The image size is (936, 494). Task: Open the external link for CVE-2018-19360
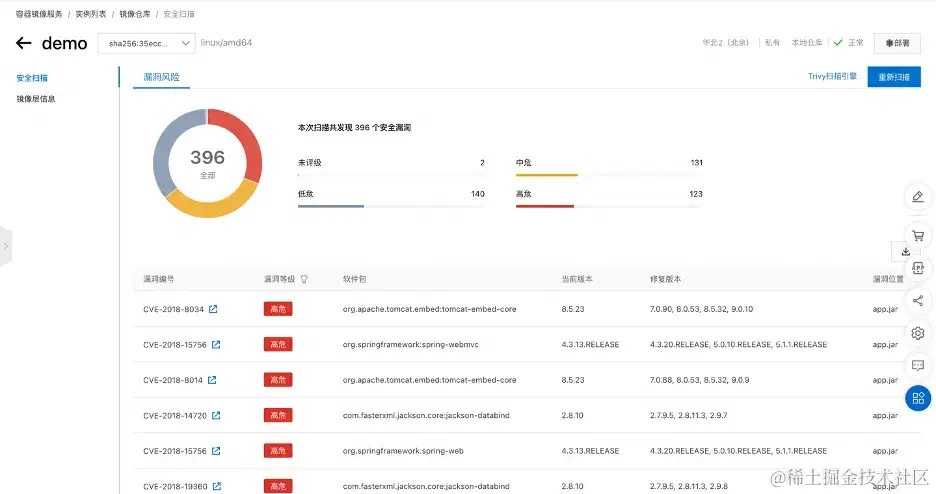217,486
